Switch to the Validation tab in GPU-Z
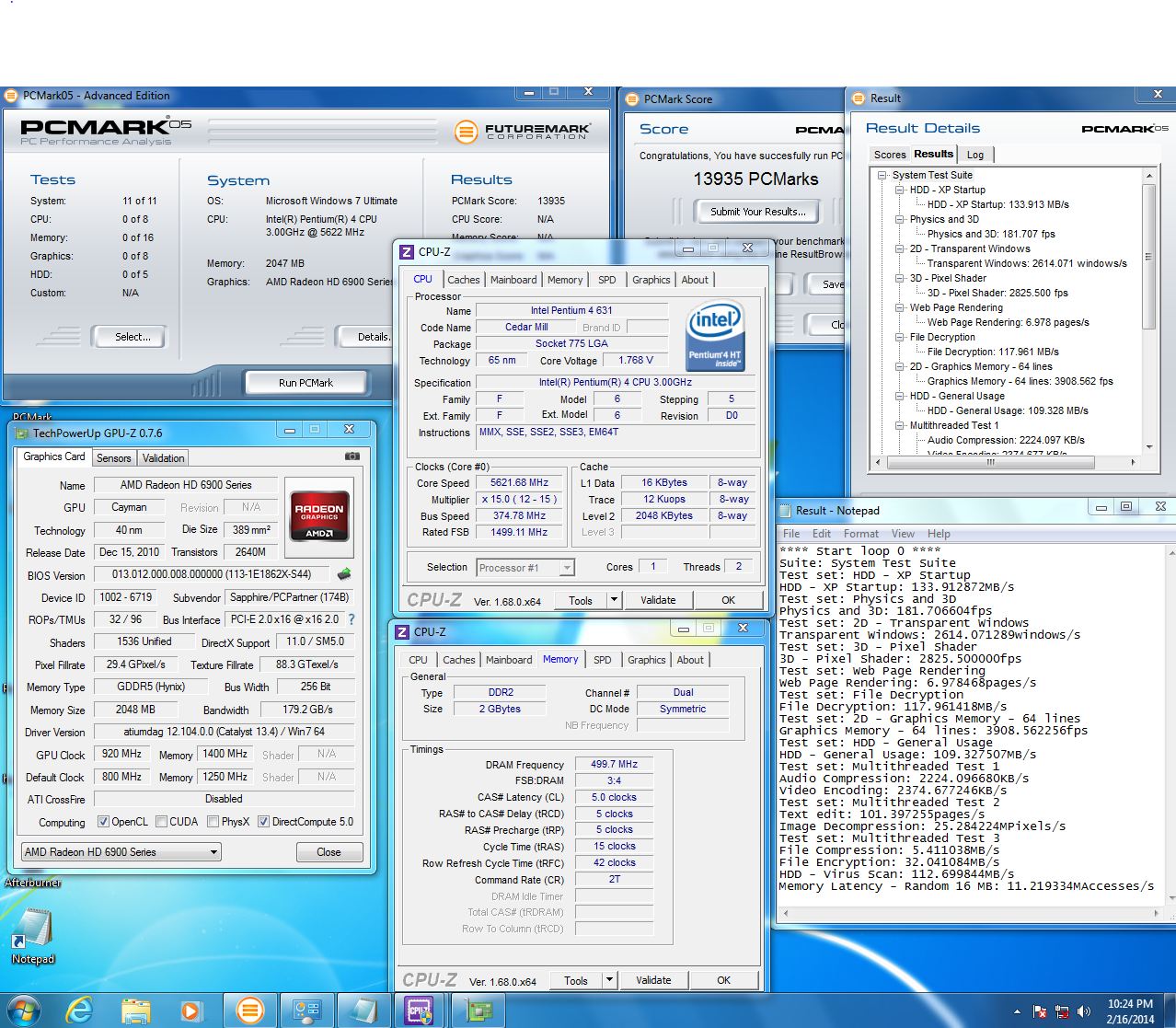Screen dimensions: 1176x1028 coord(163,458)
